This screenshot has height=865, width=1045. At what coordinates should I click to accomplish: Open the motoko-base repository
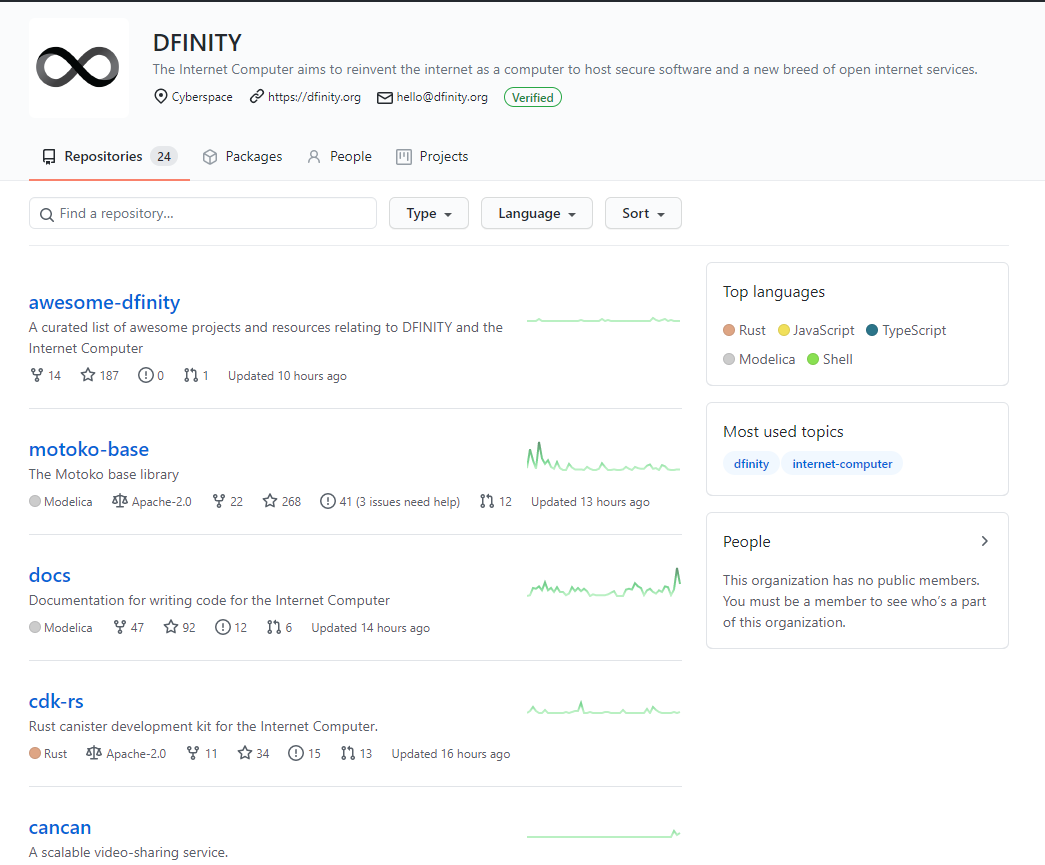click(89, 449)
